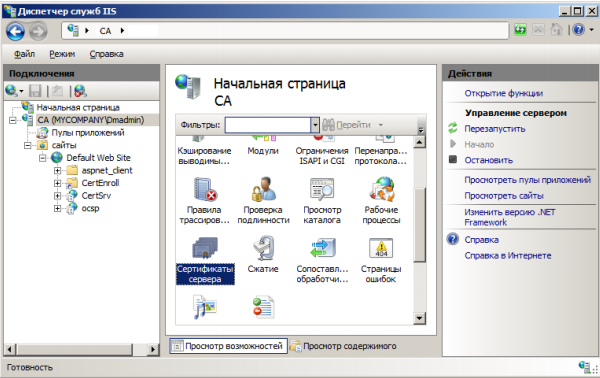The height and width of the screenshot is (378, 600).
Task: Select aspnet_client folder node
Action: coord(107,171)
